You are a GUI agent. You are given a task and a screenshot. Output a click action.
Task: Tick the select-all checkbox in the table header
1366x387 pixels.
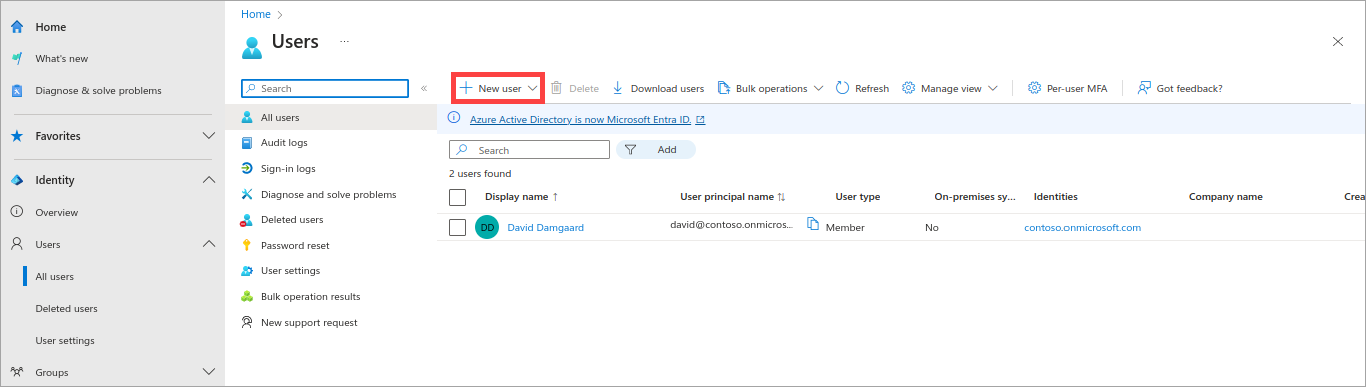(x=458, y=197)
